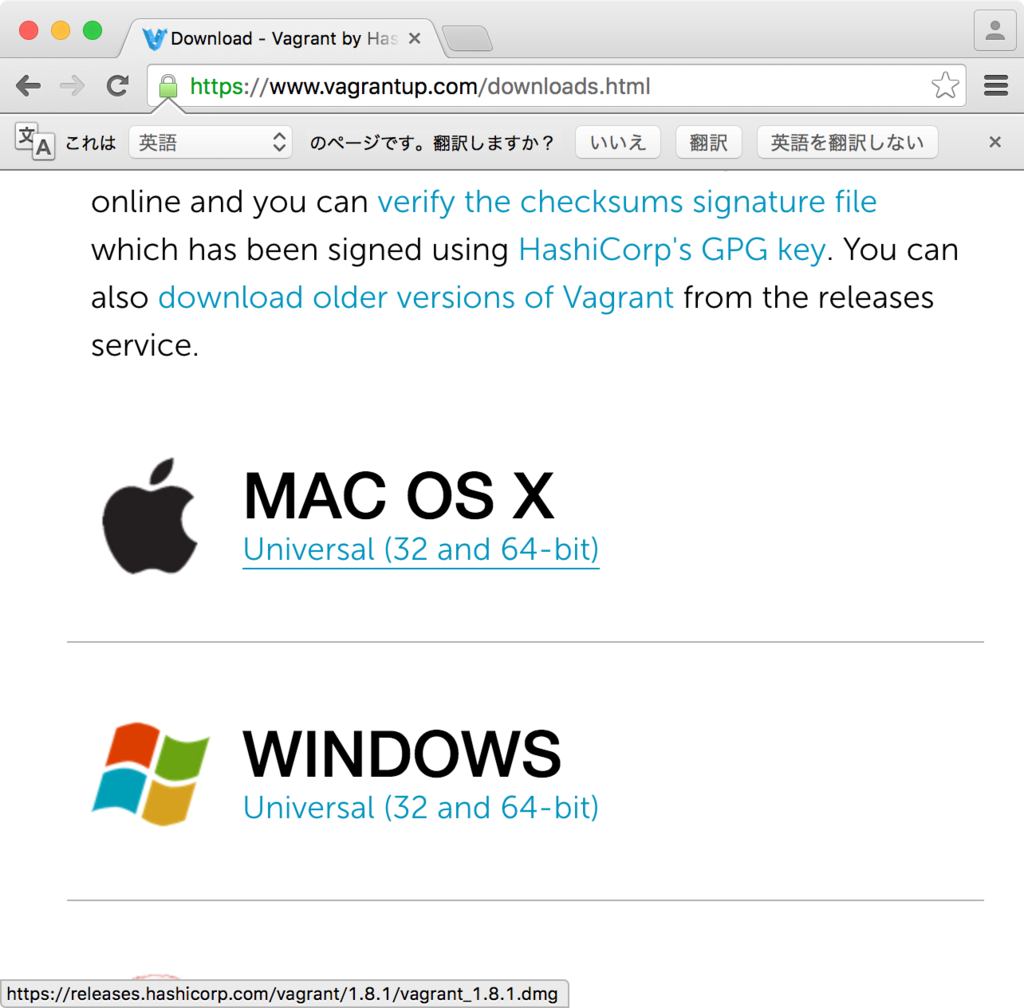Open the translation language dropdown showing 英語

point(210,142)
